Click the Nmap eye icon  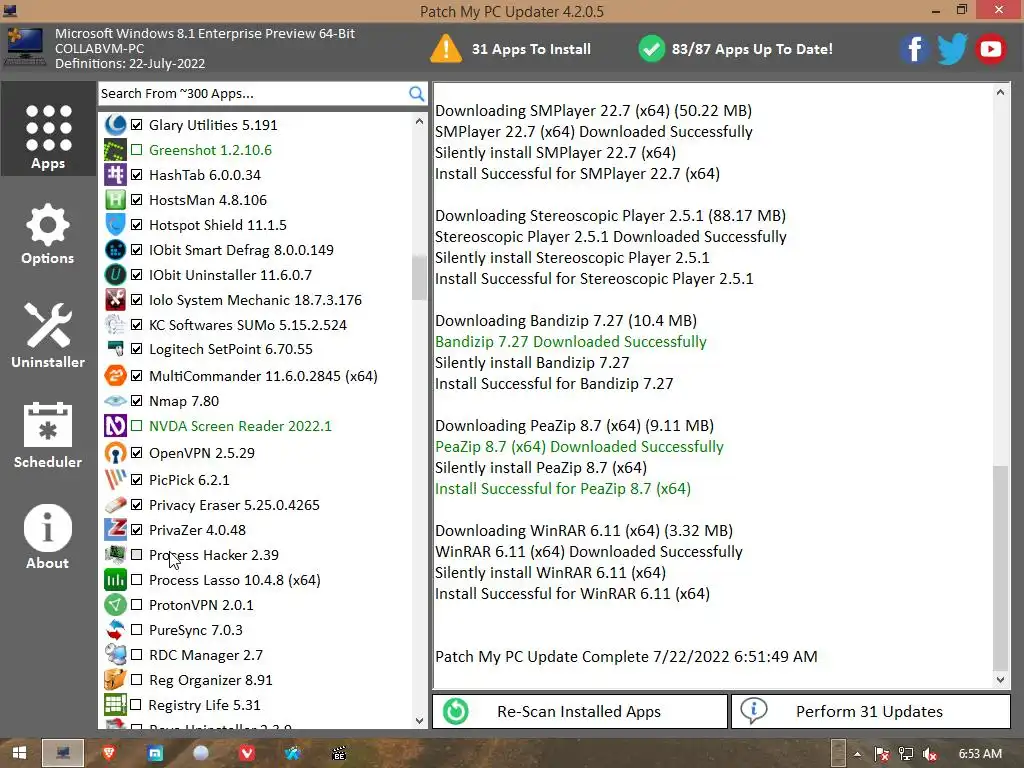point(115,401)
